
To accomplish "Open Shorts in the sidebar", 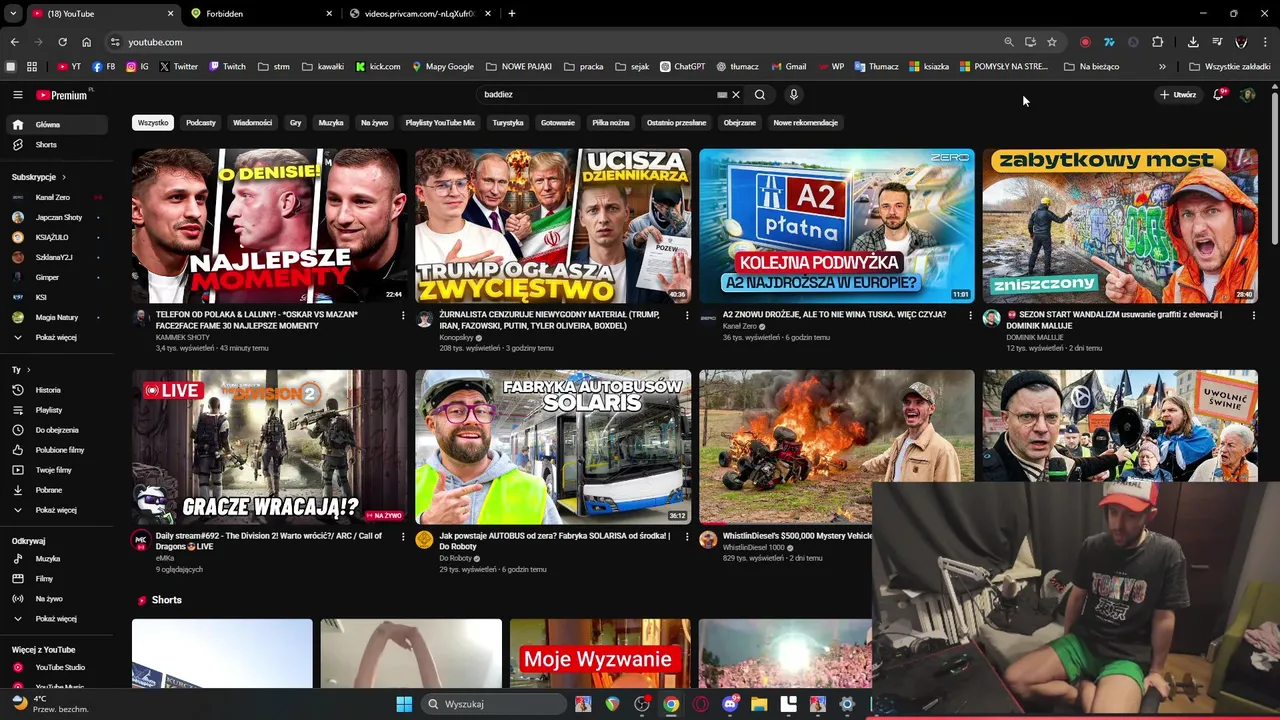I will (56, 145).
